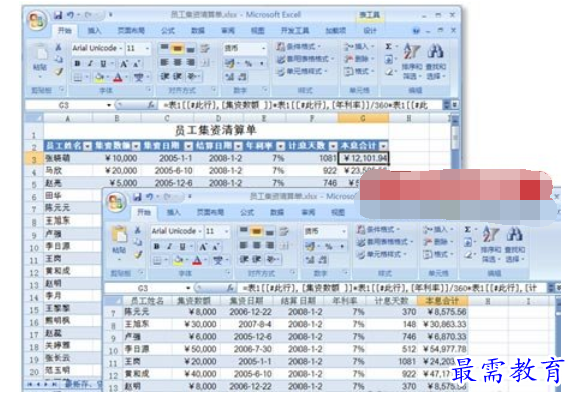This screenshot has height=402, width=573.
Task: Click the formula bar in the front window
Action: tap(393, 288)
